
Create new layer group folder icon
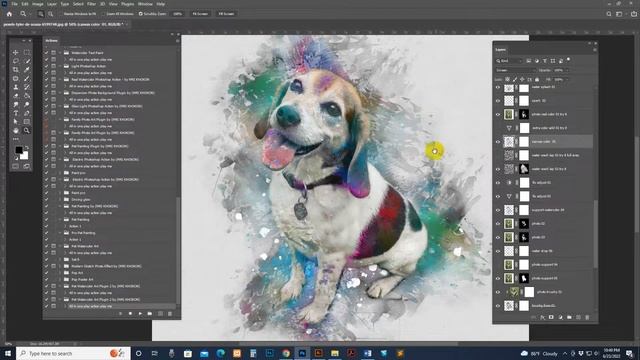click(x=569, y=317)
